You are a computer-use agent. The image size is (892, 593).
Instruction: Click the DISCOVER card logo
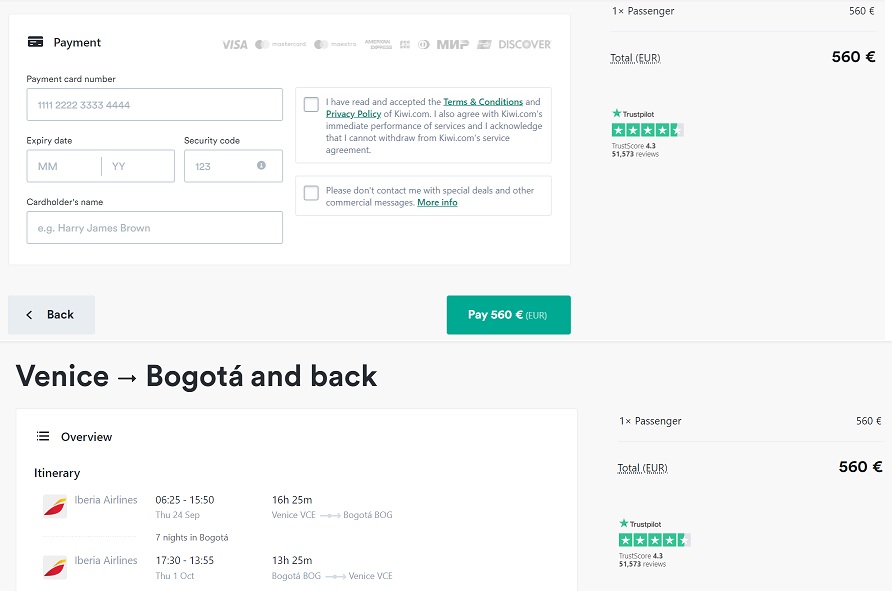coord(525,44)
